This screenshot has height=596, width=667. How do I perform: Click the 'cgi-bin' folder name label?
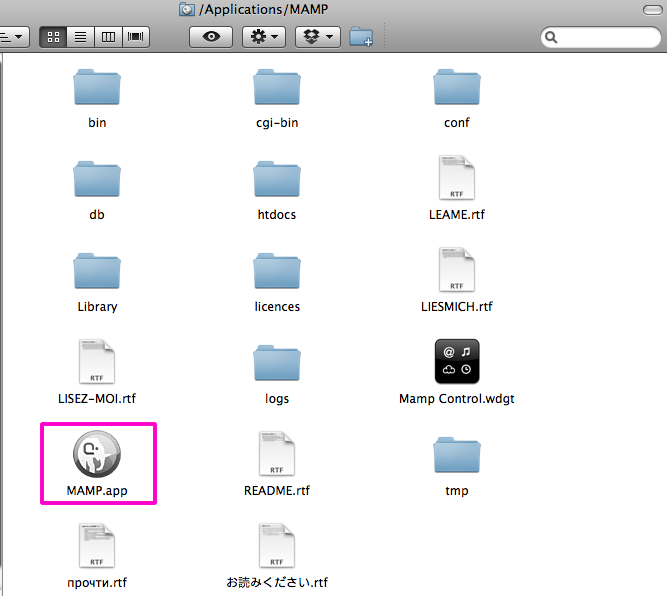(x=277, y=123)
